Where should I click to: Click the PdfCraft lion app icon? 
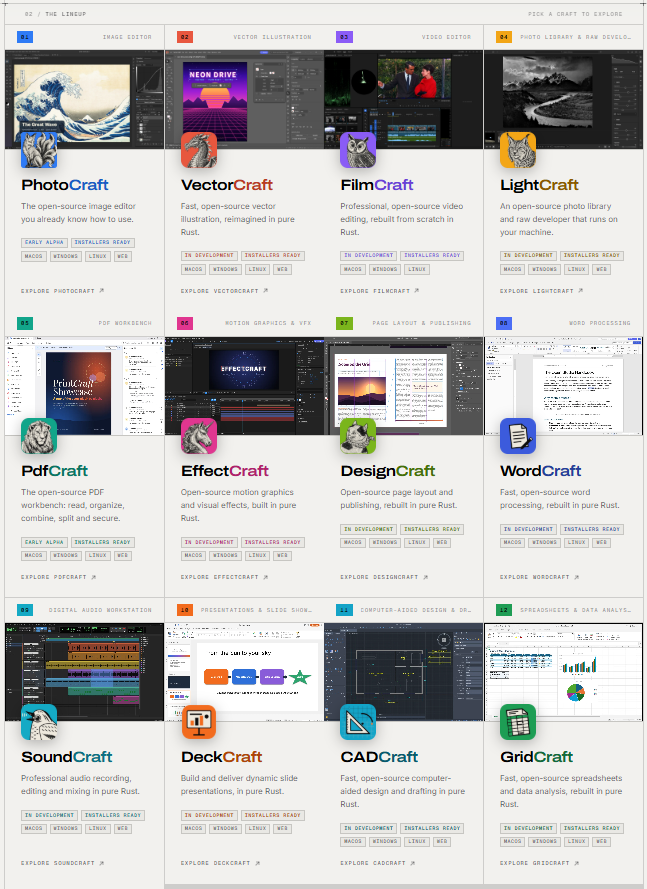click(39, 436)
